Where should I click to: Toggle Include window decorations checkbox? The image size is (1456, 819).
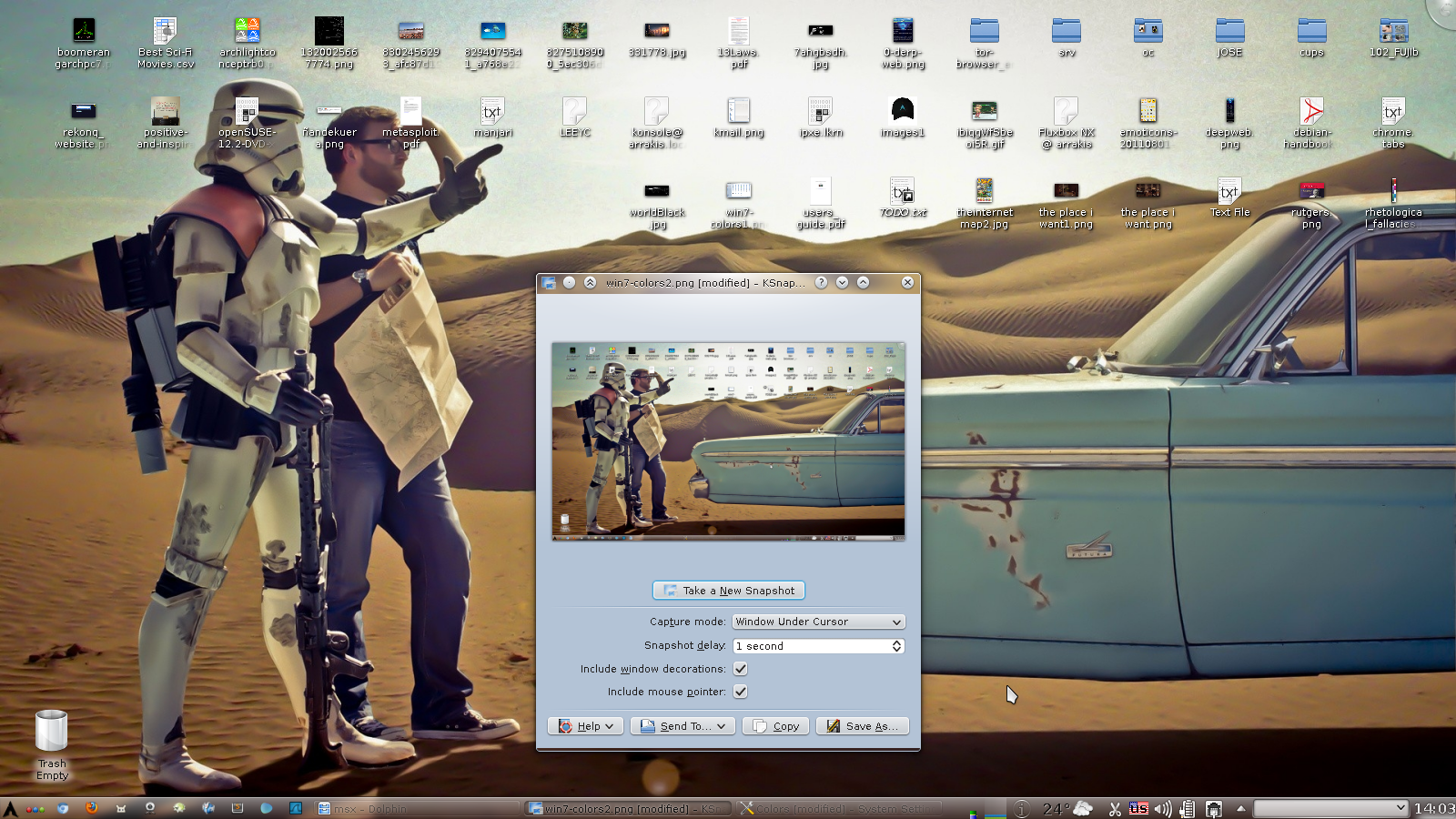tap(741, 669)
